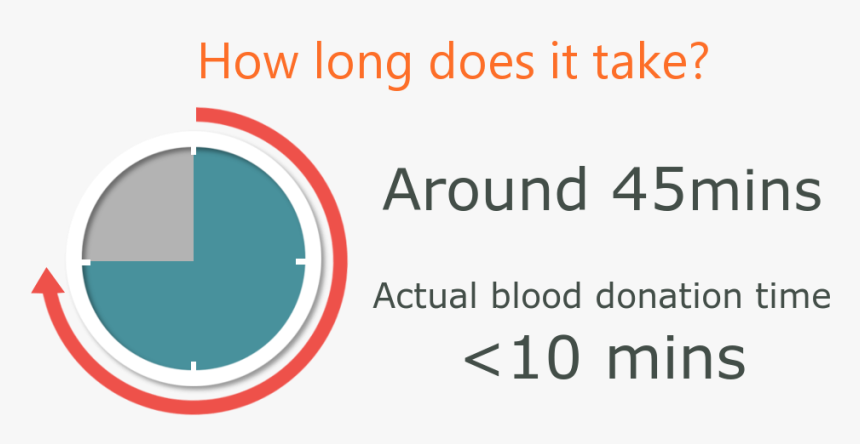Screen dimensions: 860x444
Task: Click the word 'Around'
Action: [x=484, y=190]
